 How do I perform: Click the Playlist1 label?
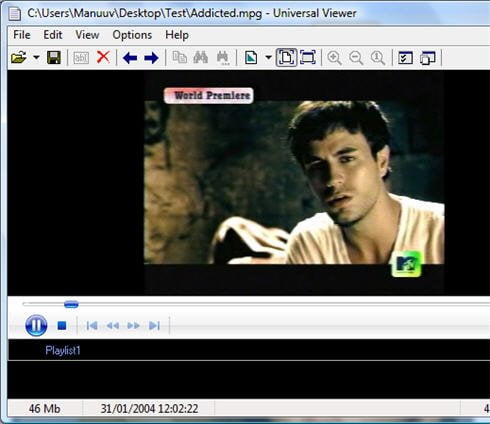63,350
